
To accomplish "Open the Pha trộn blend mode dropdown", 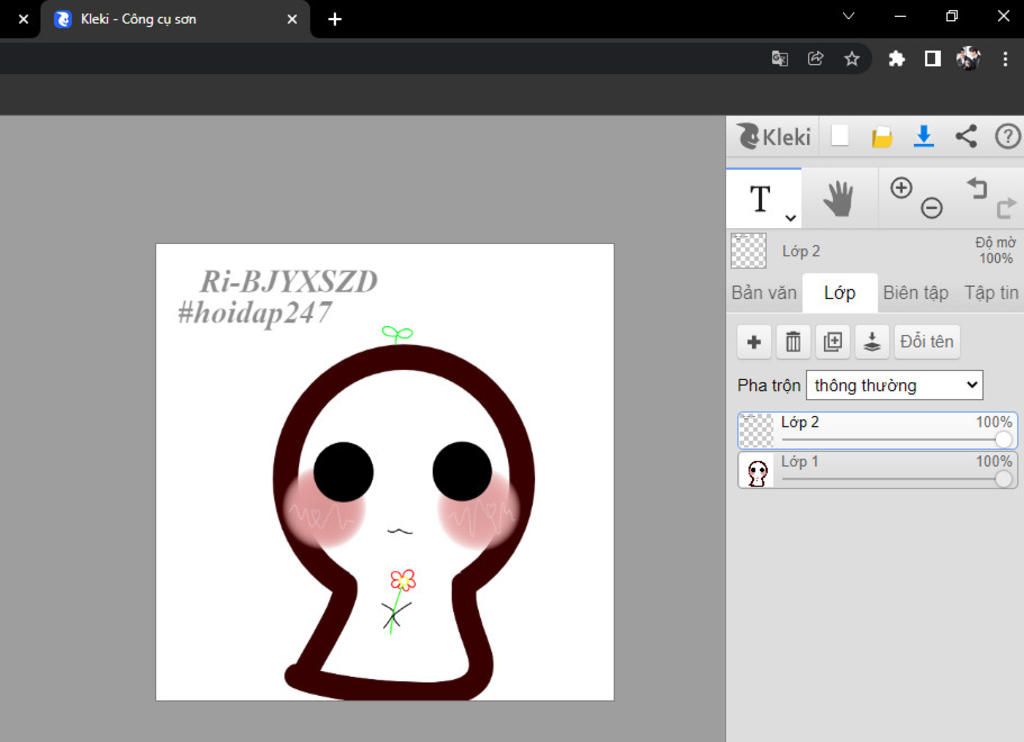I will 894,385.
